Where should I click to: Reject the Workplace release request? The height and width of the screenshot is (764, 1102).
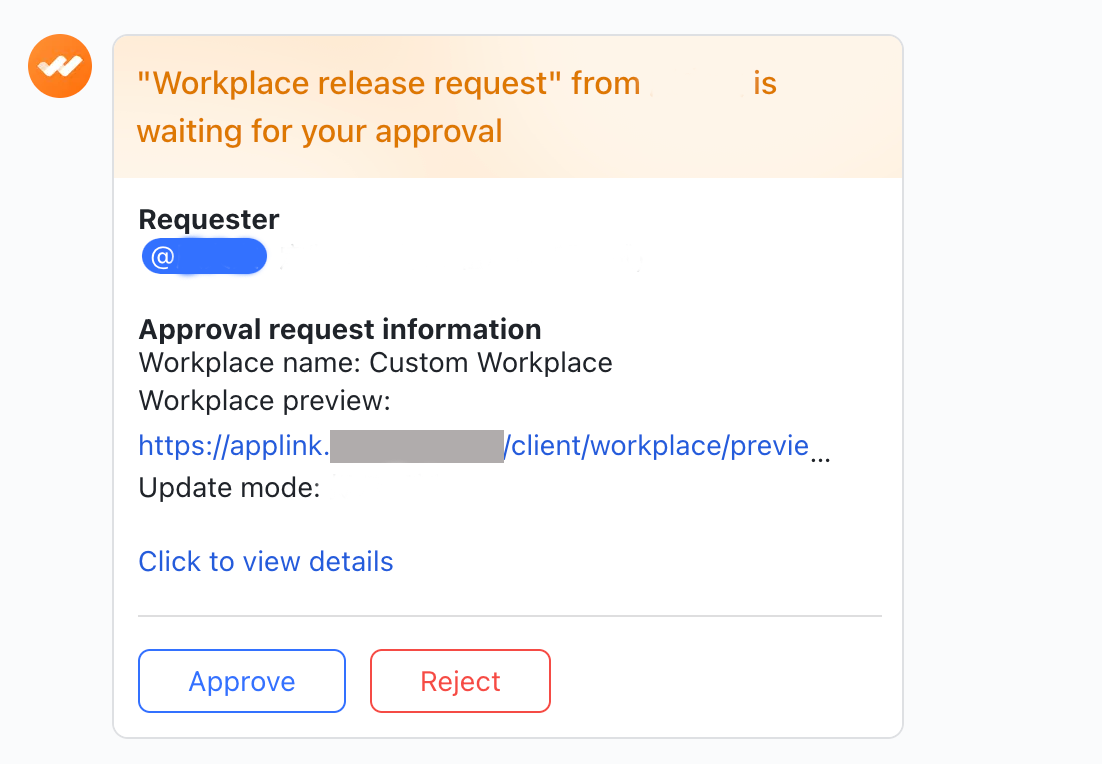460,681
